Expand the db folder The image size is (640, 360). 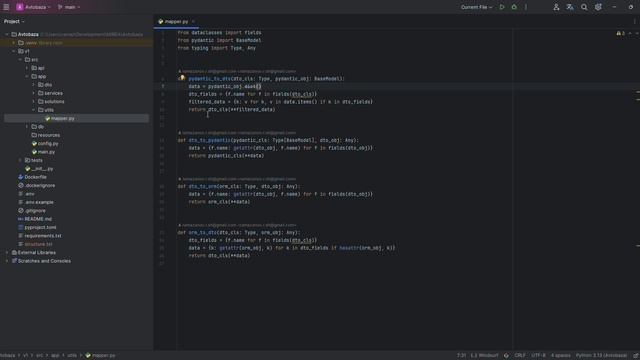[x=27, y=127]
